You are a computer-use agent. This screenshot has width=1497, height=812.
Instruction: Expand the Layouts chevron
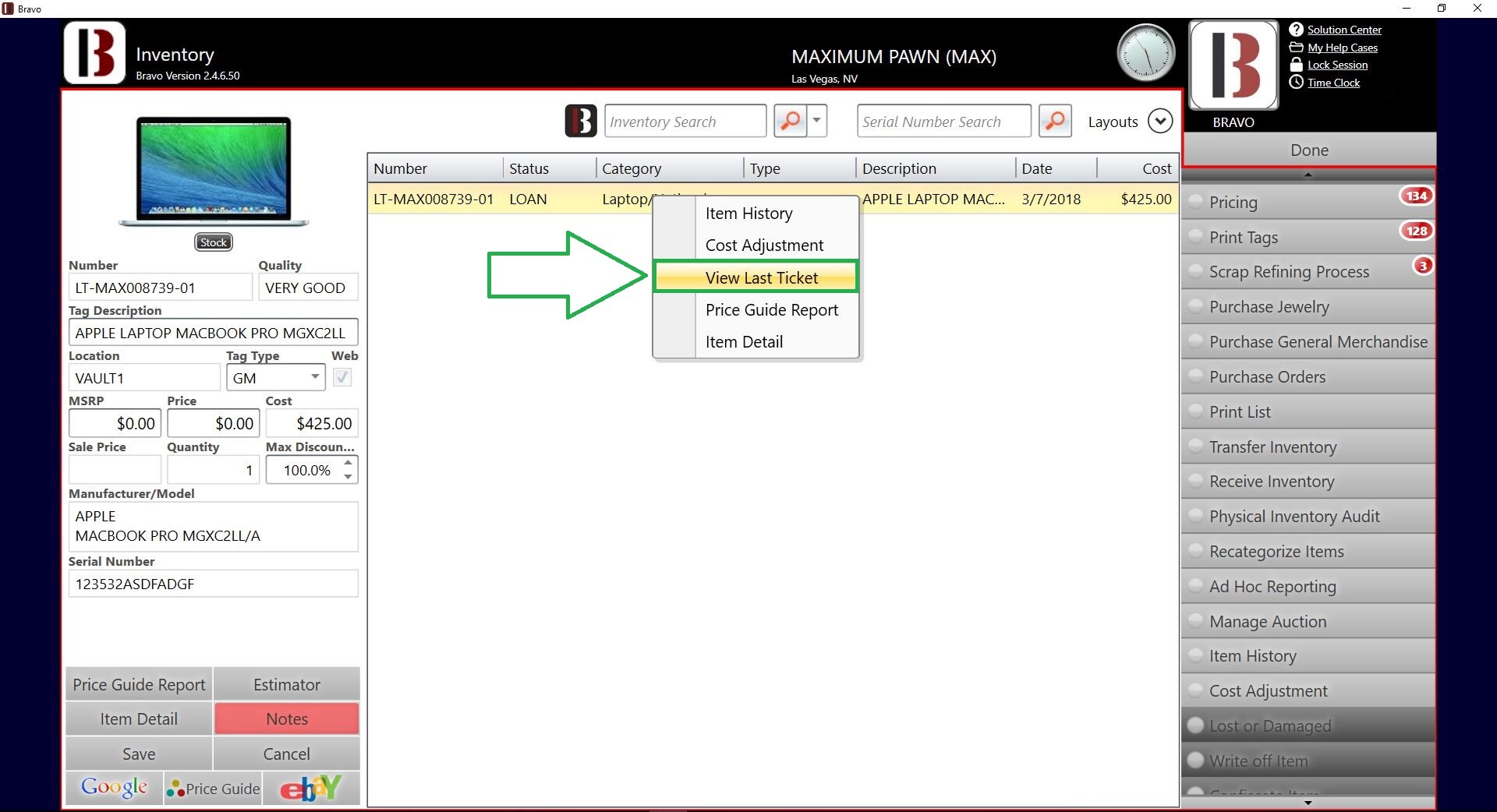pos(1160,122)
